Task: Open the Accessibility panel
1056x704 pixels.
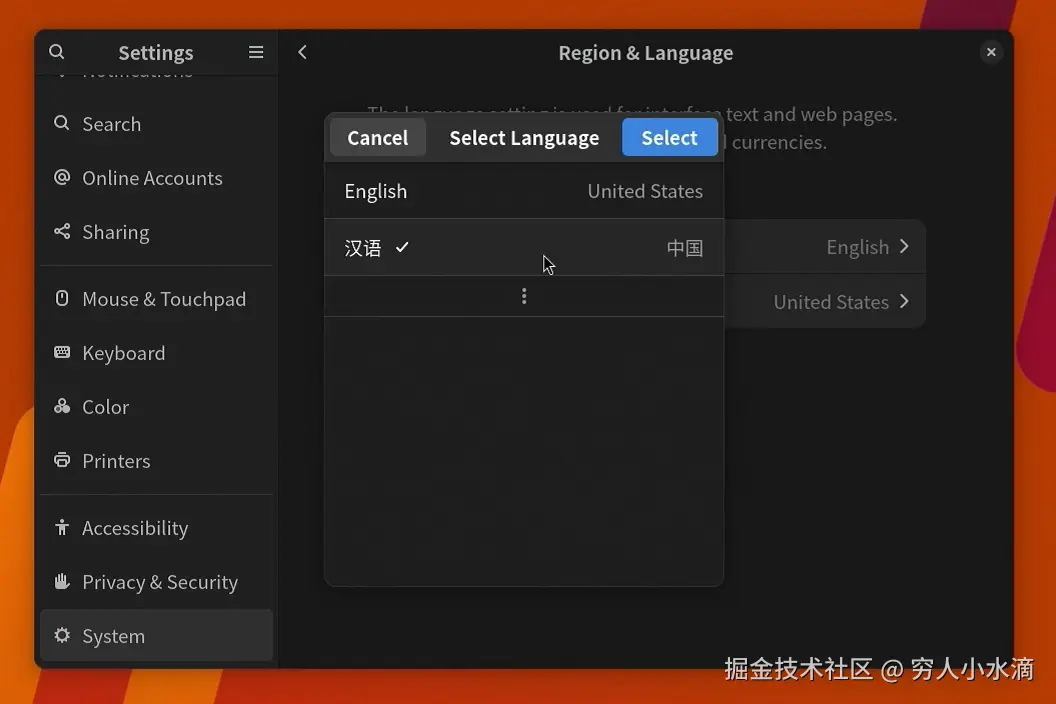Action: (x=156, y=528)
